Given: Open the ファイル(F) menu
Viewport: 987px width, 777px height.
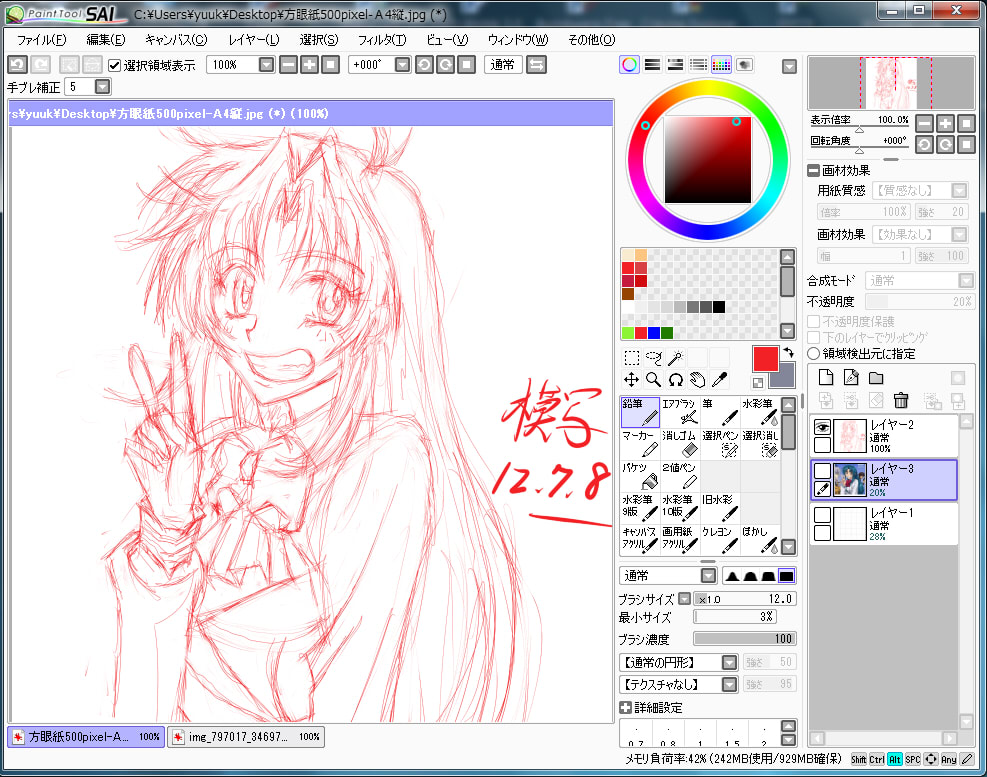Looking at the screenshot, I should click(x=42, y=40).
